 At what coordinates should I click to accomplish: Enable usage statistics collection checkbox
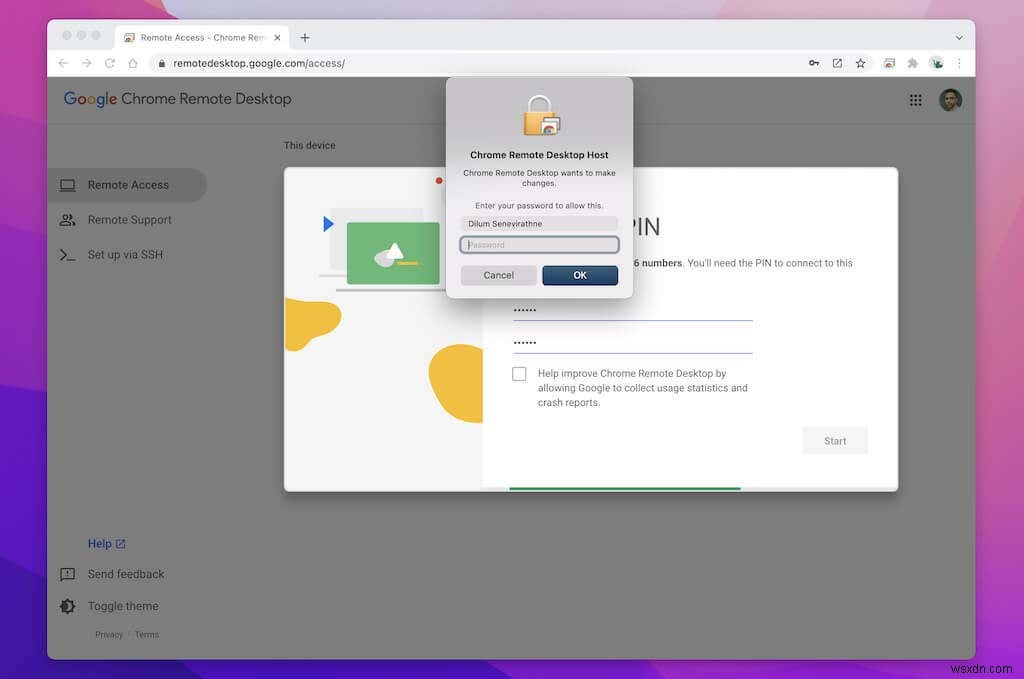click(519, 373)
